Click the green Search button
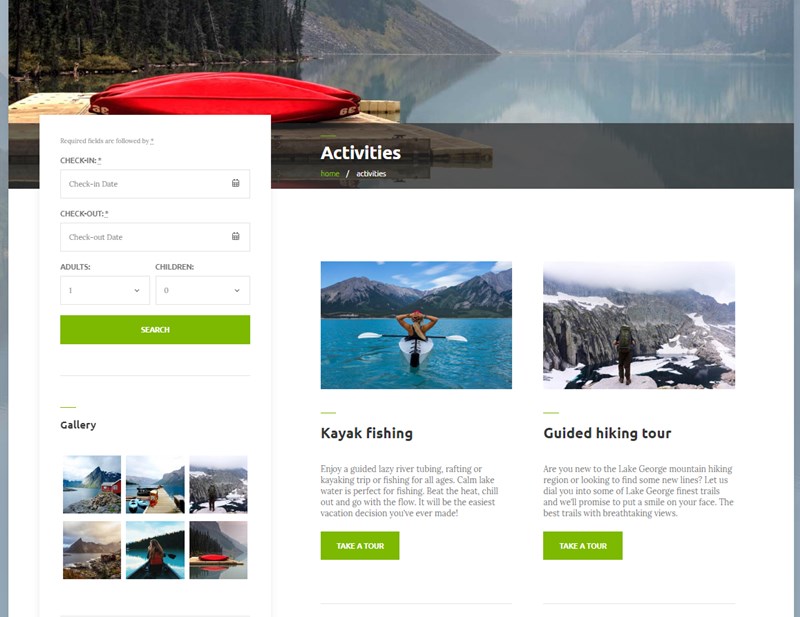The image size is (800, 617). [x=155, y=330]
